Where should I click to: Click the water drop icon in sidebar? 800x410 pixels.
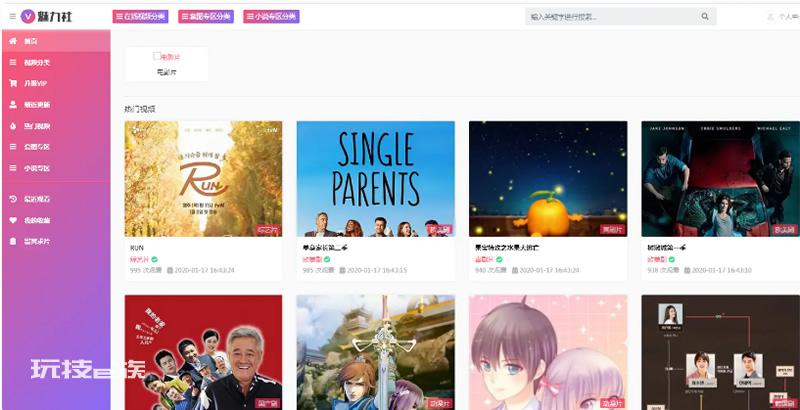click(x=13, y=126)
